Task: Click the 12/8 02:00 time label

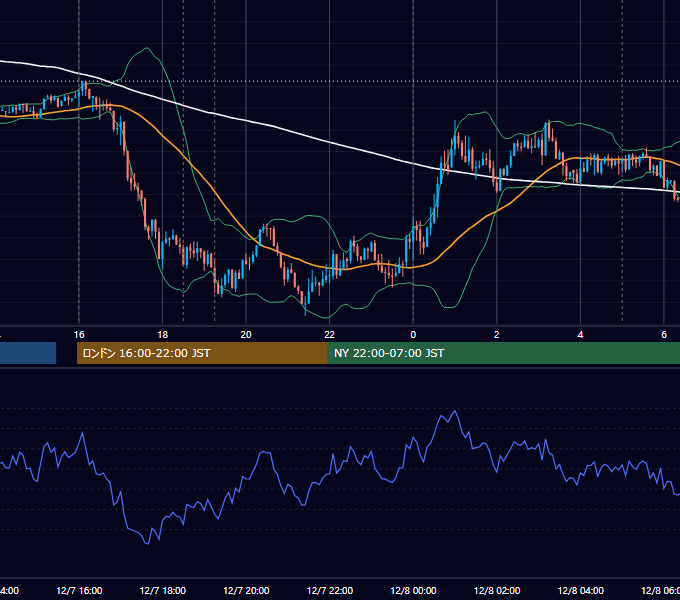Action: (497, 590)
